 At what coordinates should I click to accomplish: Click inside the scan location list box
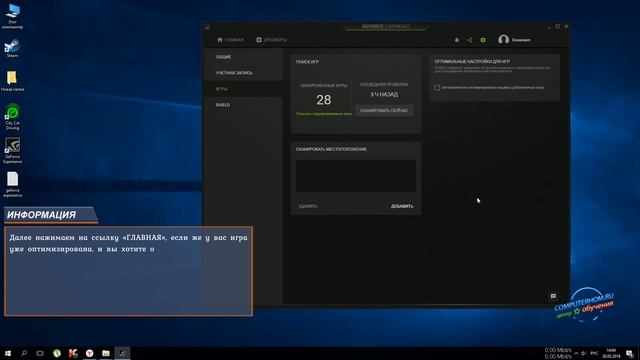click(356, 176)
